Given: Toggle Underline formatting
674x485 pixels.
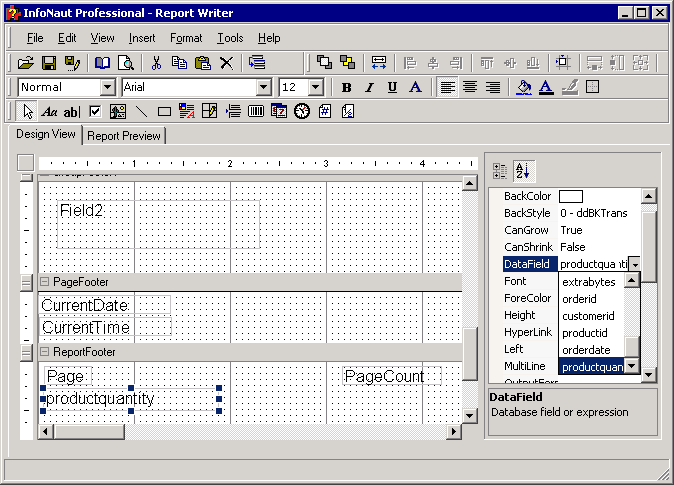Looking at the screenshot, I should pyautogui.click(x=392, y=87).
